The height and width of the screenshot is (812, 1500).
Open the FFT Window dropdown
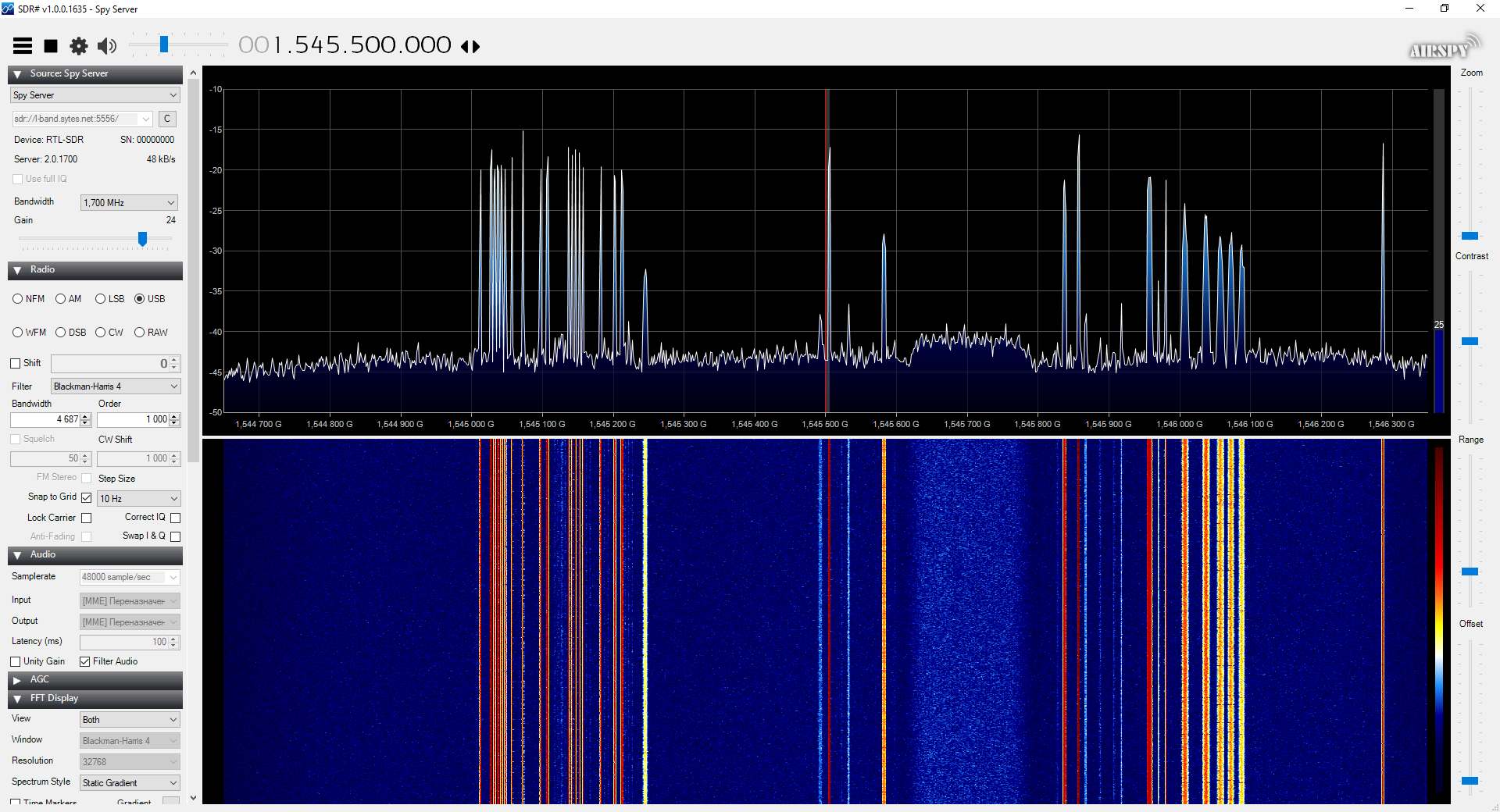pos(130,741)
